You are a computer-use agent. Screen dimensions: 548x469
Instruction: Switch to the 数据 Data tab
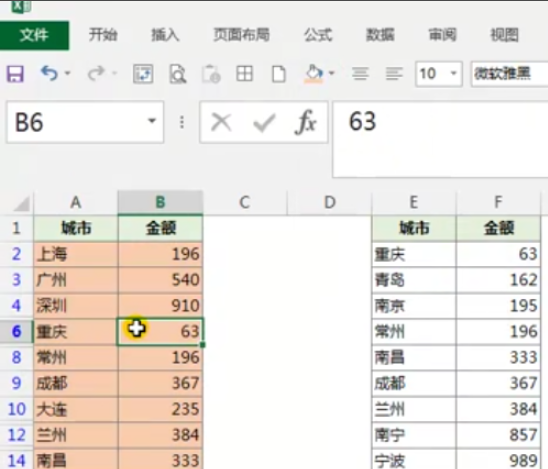coord(380,35)
